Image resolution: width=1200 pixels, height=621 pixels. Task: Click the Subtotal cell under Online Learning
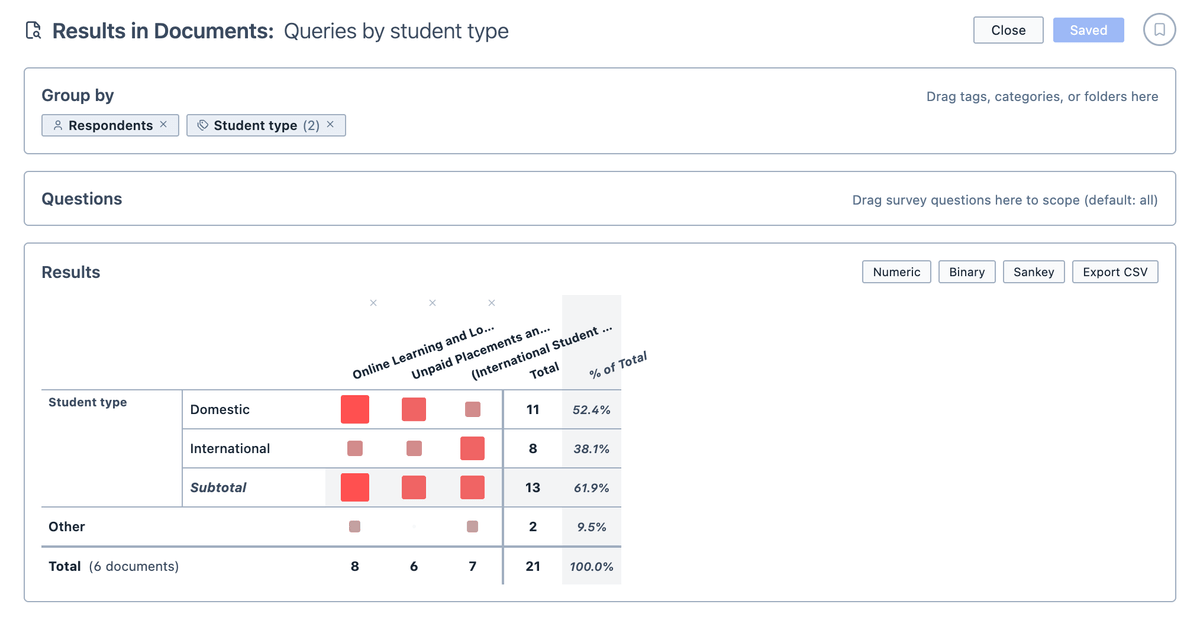click(x=355, y=487)
